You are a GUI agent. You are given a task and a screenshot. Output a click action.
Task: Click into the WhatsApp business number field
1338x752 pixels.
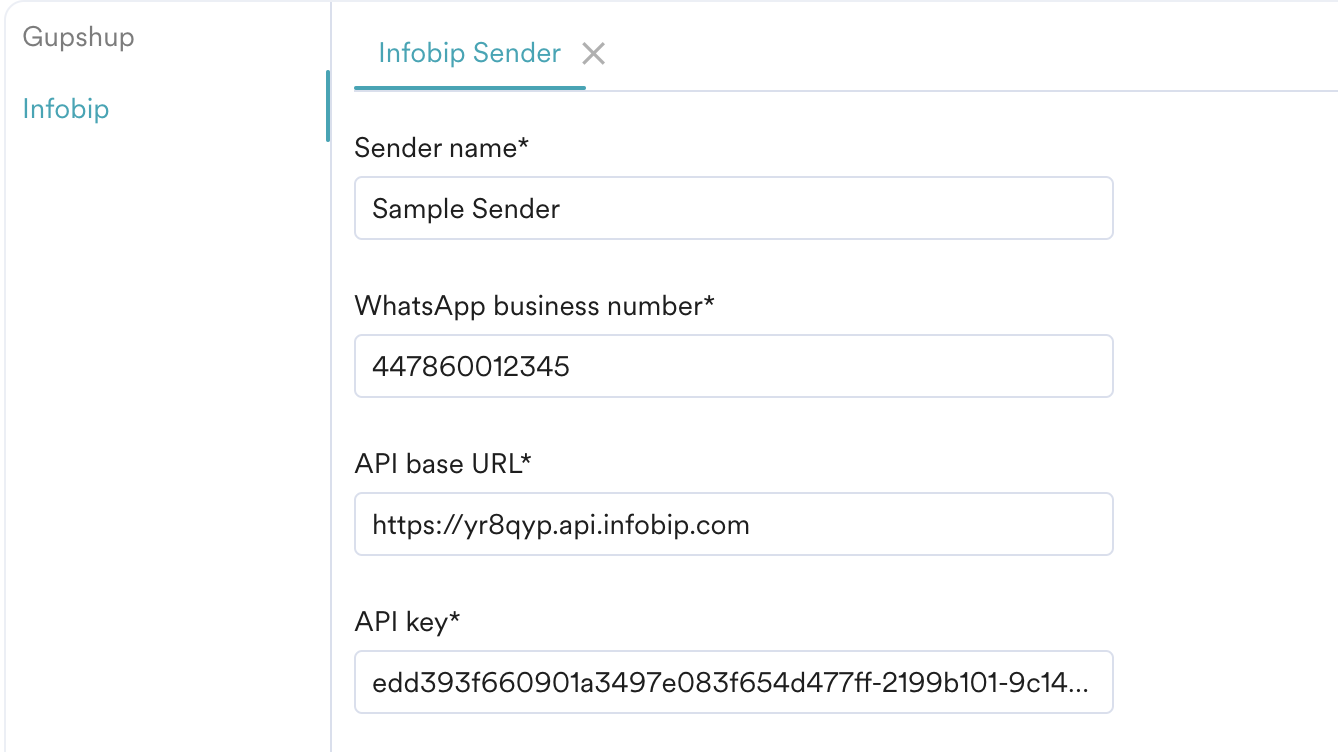point(734,366)
